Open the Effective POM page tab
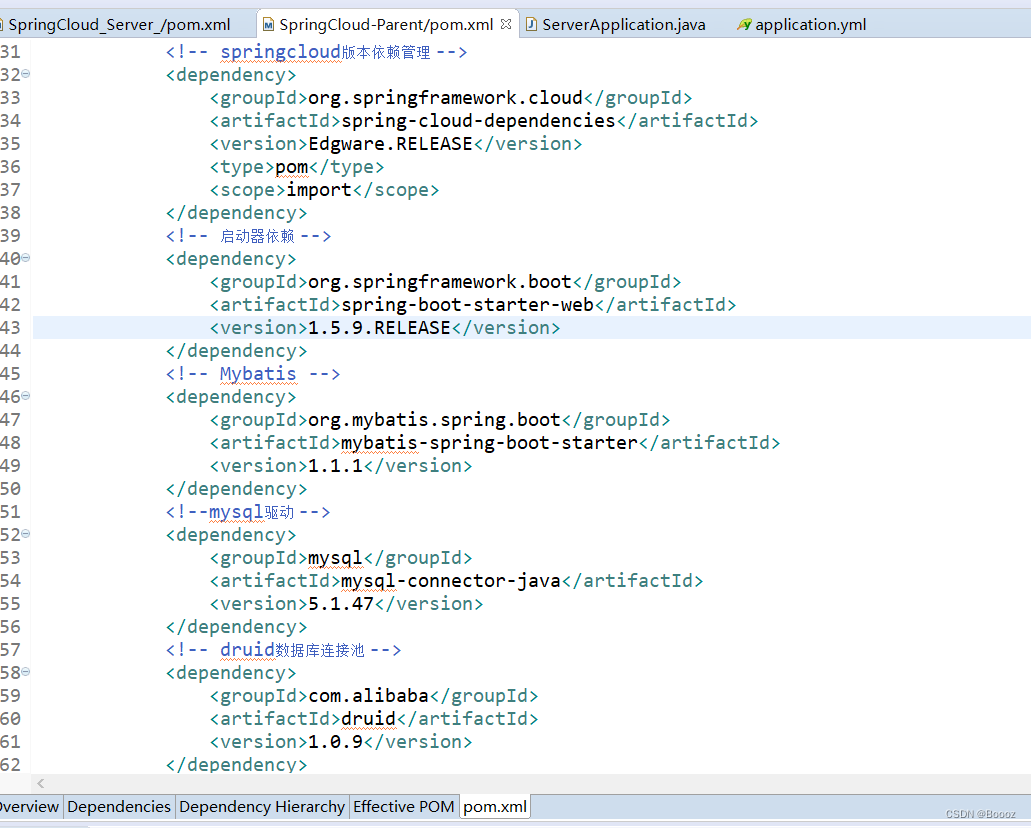 (404, 807)
